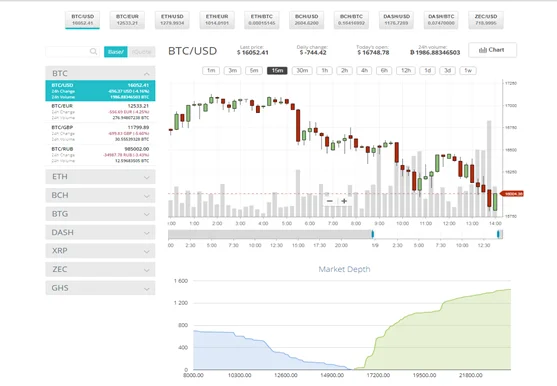Screen dimensions: 557x386
Task: Select the 3d timeframe
Action: [448, 70]
